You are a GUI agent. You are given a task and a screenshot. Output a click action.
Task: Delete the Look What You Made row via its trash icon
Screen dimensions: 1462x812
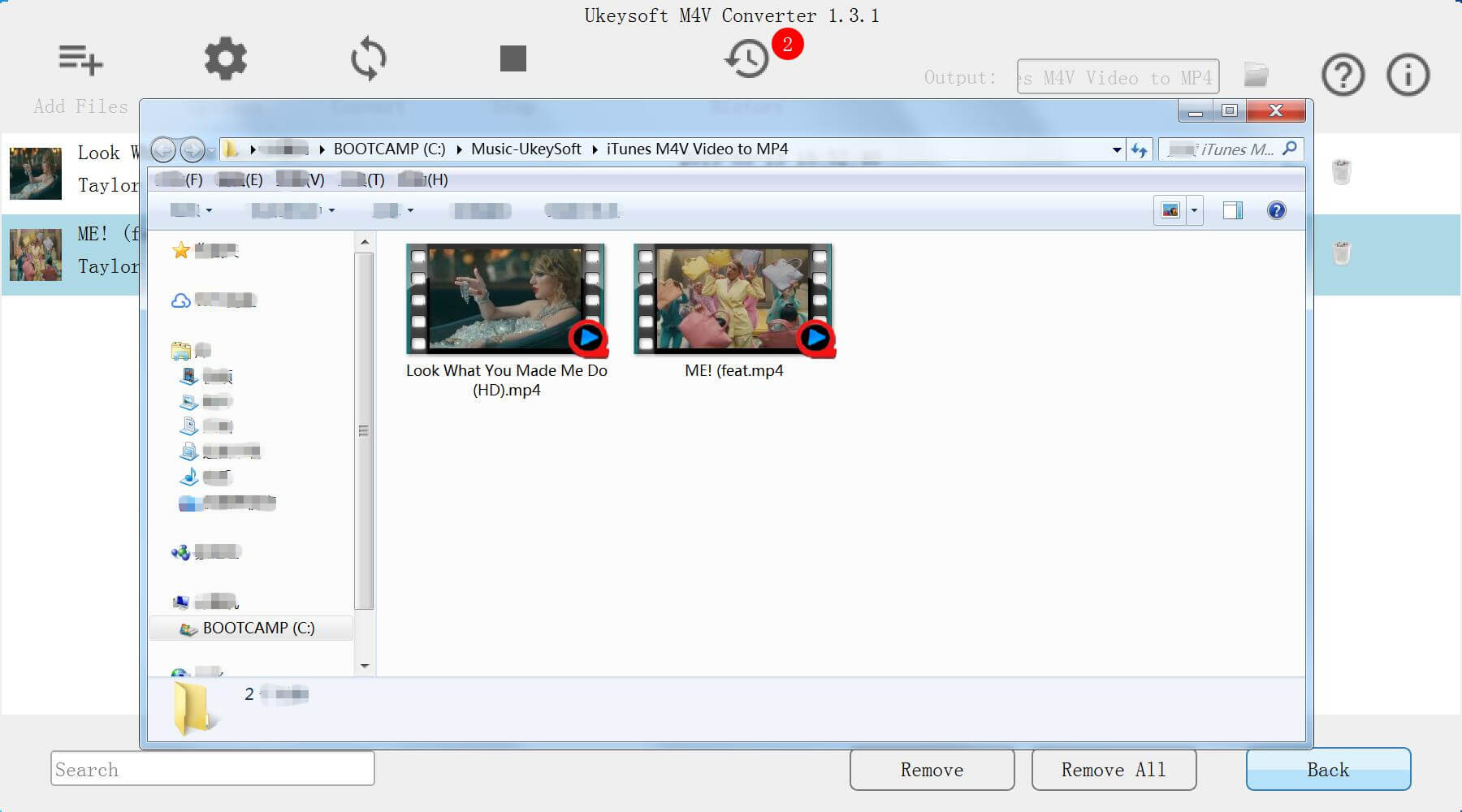click(x=1341, y=172)
